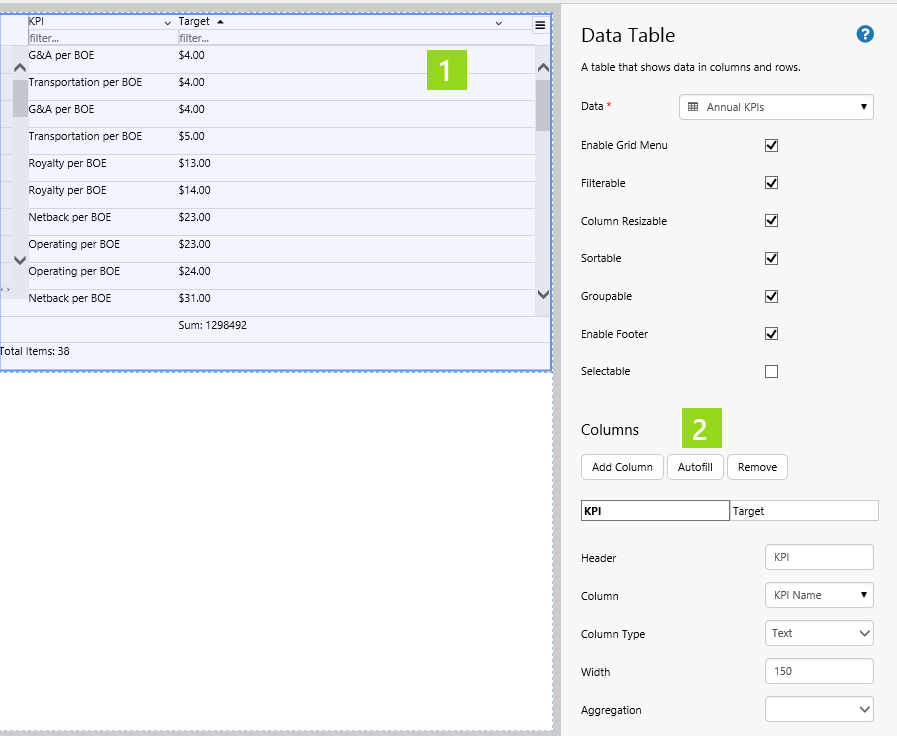Click the Operating per BOE $23.00 cell

click(195, 244)
